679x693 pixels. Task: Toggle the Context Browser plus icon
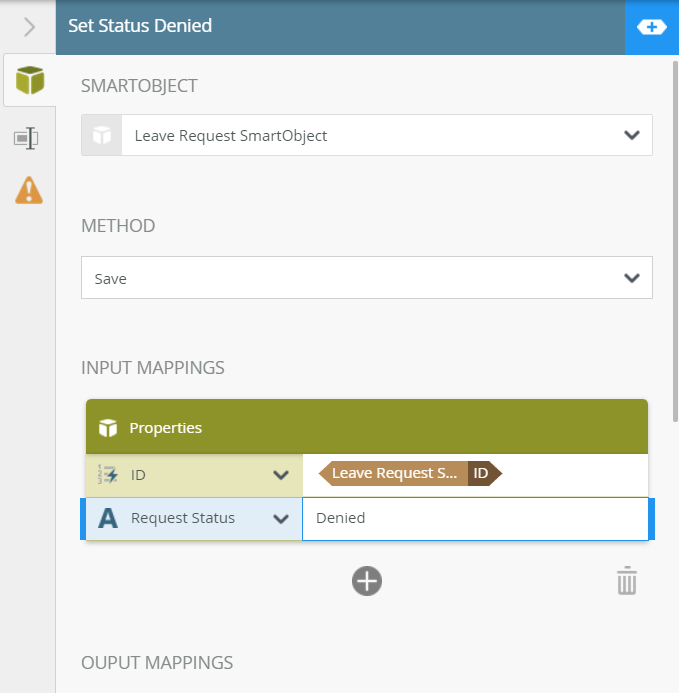tap(652, 27)
